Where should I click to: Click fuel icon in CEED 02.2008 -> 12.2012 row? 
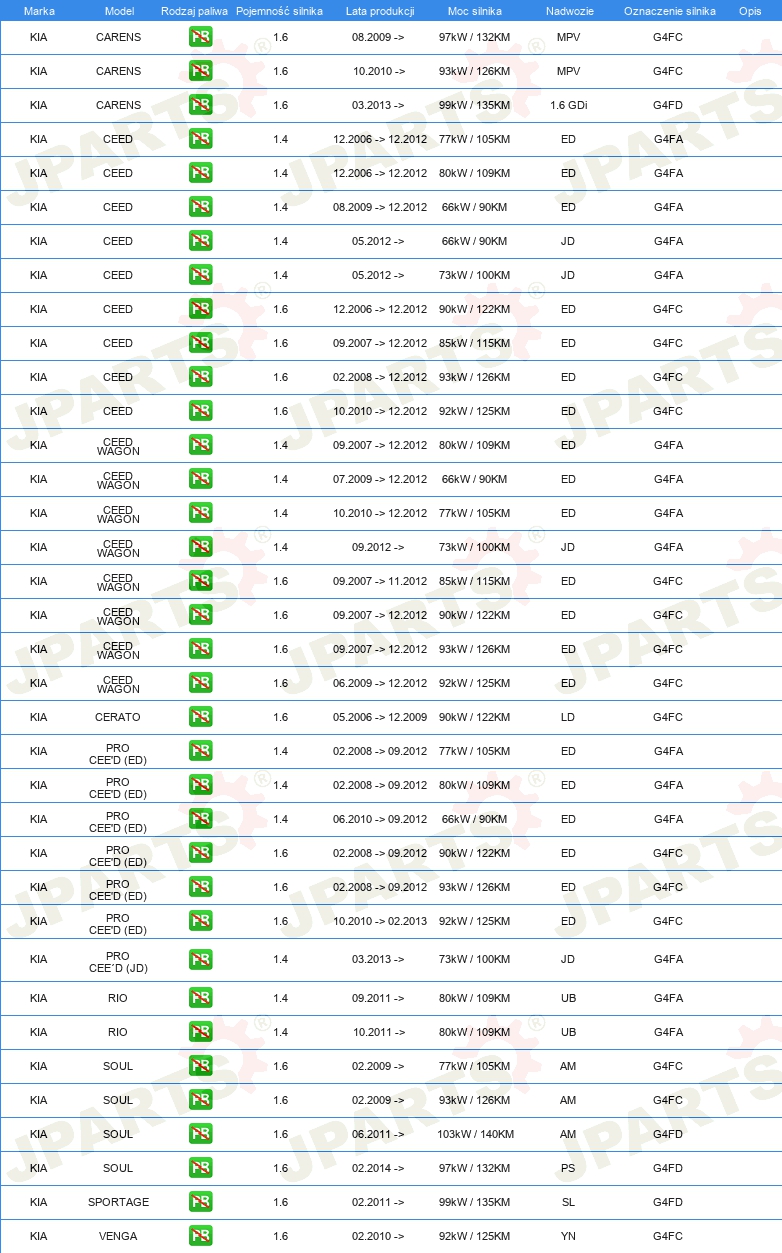coord(200,377)
